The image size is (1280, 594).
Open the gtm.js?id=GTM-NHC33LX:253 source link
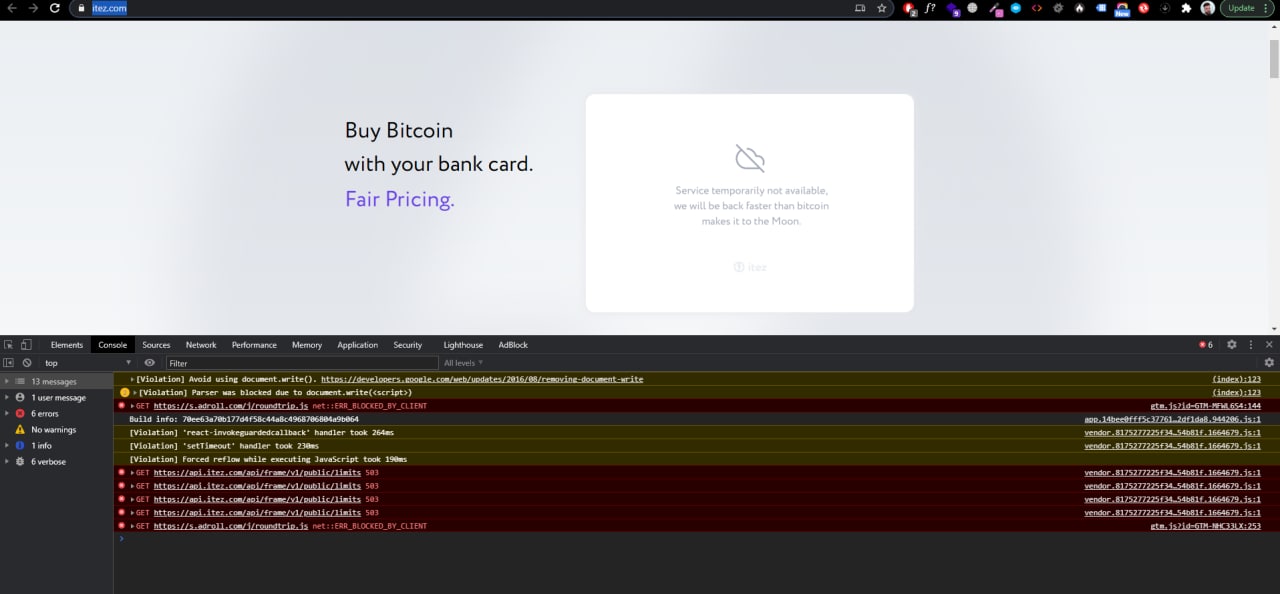(x=1205, y=525)
